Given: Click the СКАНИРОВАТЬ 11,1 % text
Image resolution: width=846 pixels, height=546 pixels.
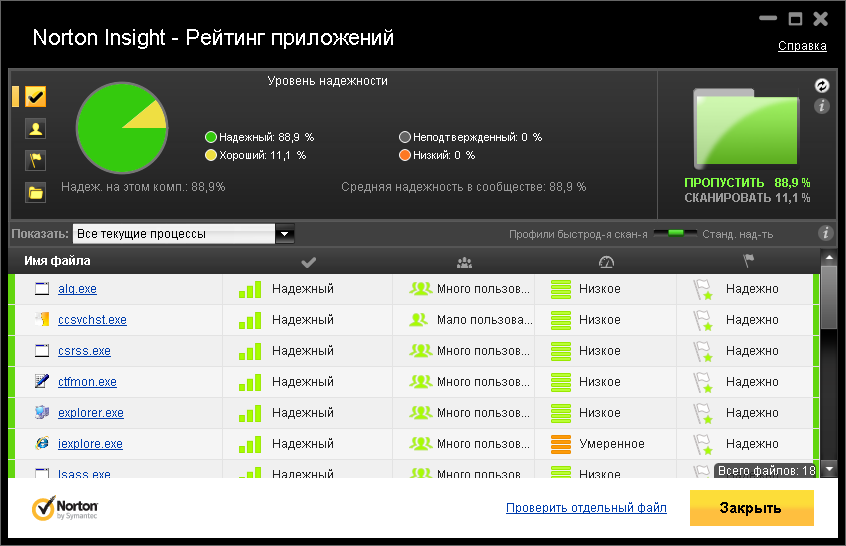Looking at the screenshot, I should click(747, 198).
